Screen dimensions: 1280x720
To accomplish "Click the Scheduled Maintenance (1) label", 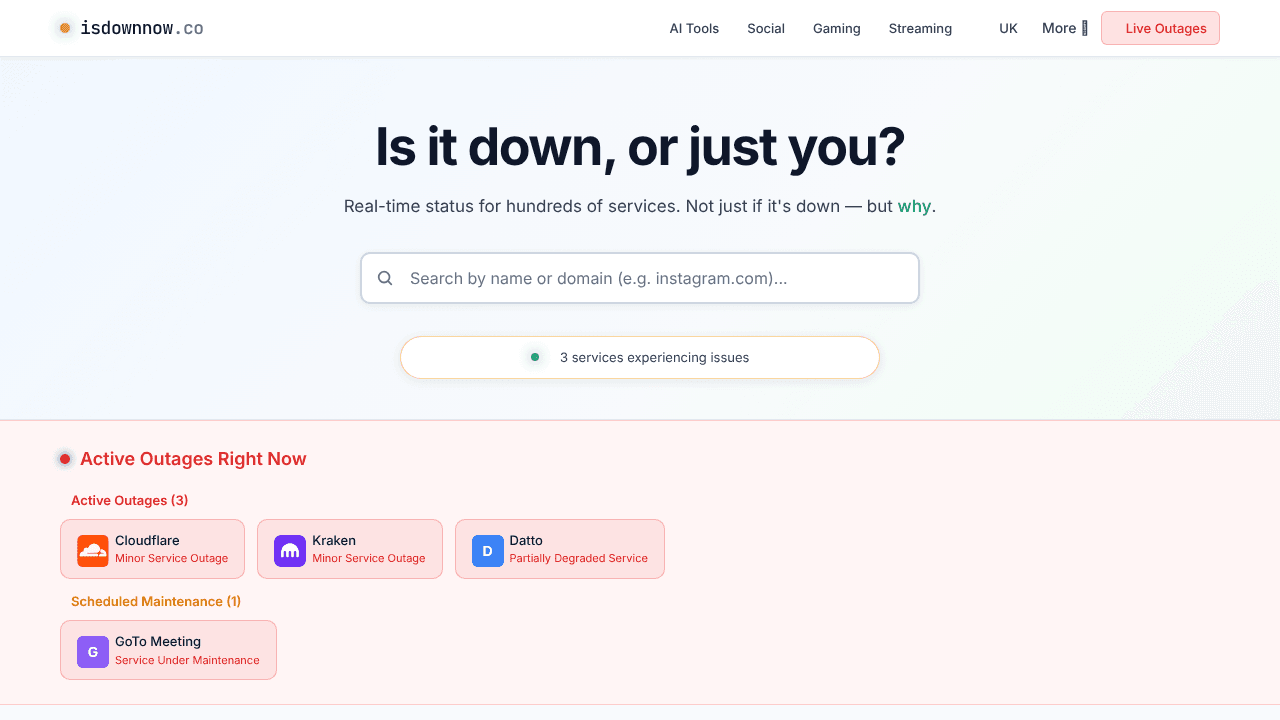I will pos(156,601).
